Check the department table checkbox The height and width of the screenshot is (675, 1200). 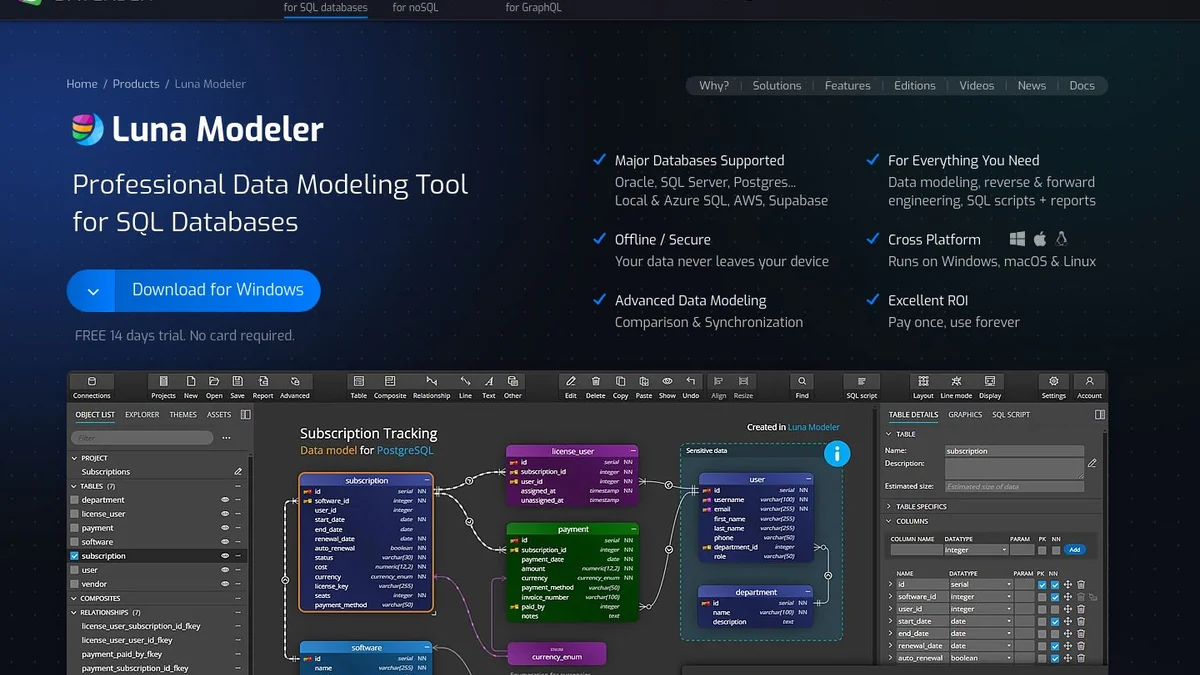click(74, 500)
